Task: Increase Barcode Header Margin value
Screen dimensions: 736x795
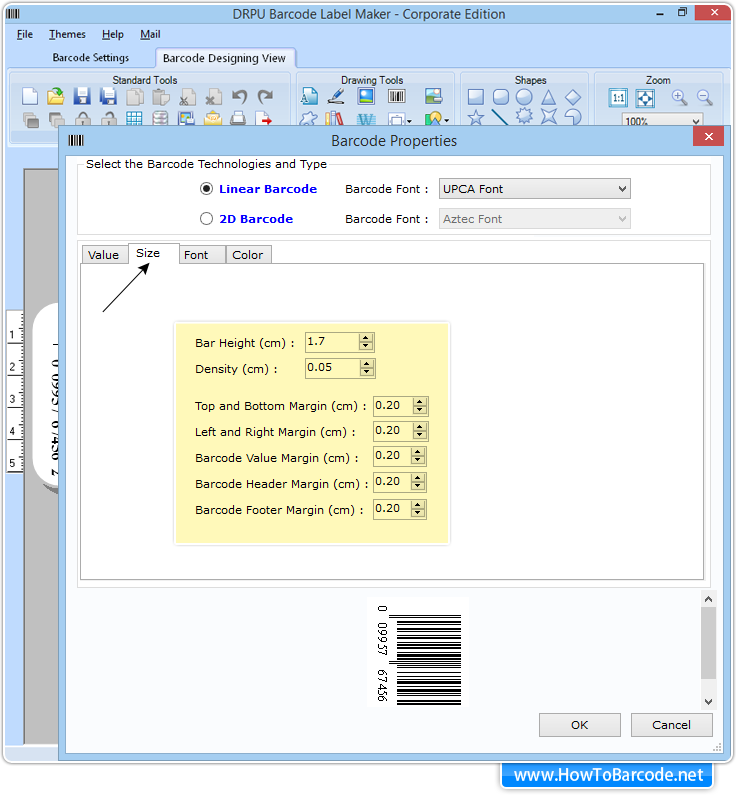Action: (418, 478)
